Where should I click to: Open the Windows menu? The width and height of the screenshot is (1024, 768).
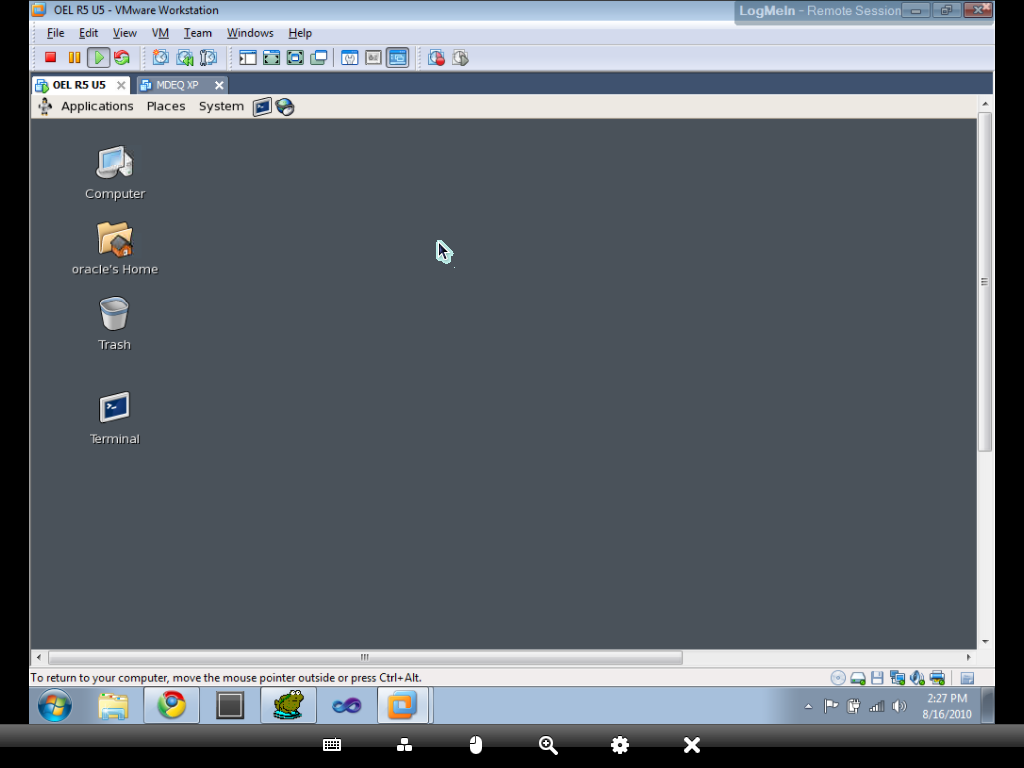250,33
